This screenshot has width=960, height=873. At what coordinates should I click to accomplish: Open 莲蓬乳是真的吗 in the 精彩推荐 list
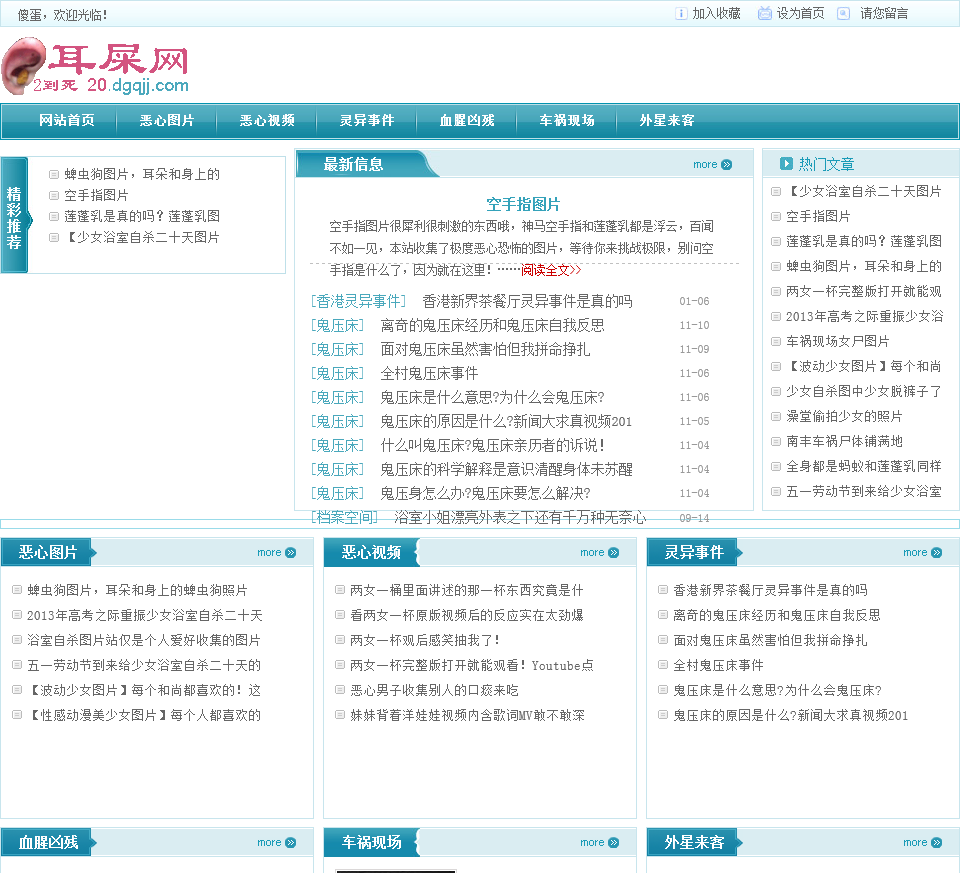[141, 216]
